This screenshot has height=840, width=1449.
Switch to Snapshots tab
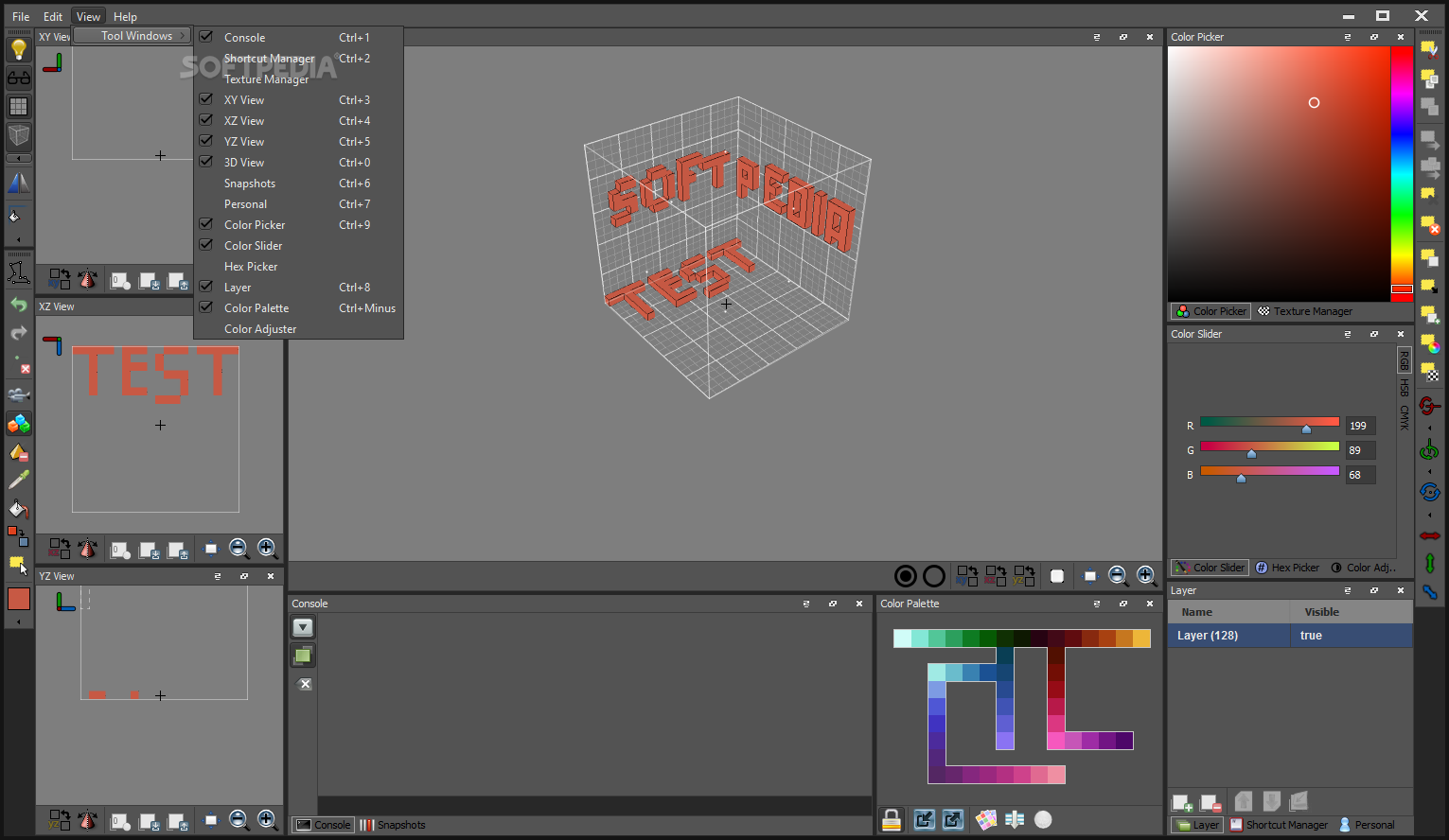393,825
